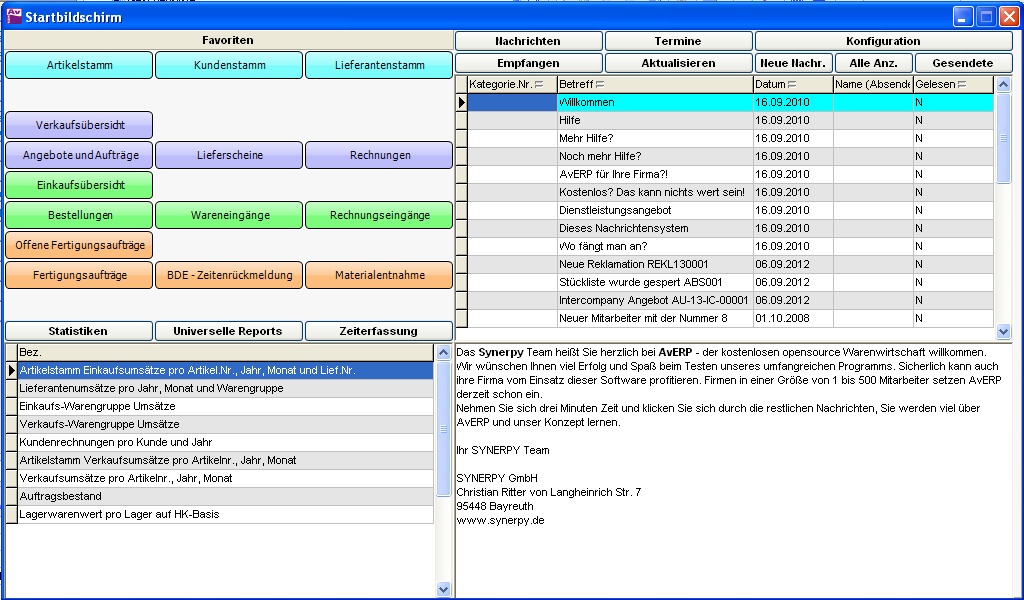The width and height of the screenshot is (1024, 600).
Task: Open Wareneingänge
Action: (x=229, y=215)
